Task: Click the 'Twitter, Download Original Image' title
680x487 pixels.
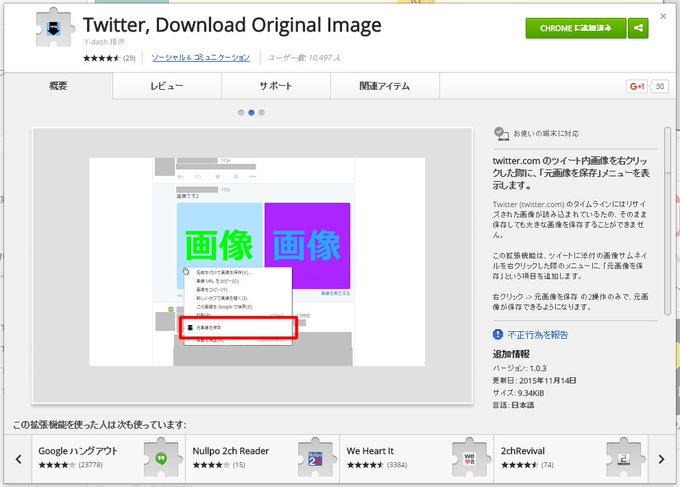Action: click(232, 25)
